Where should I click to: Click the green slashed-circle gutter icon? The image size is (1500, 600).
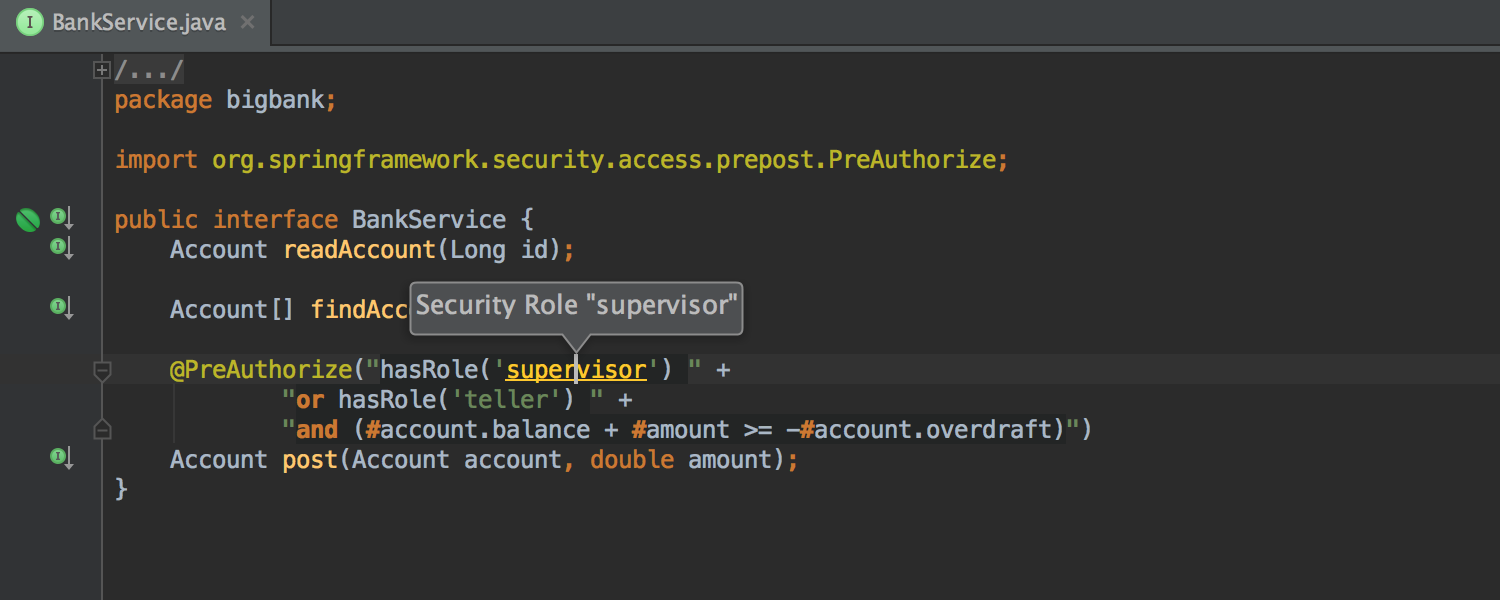[x=27, y=219]
